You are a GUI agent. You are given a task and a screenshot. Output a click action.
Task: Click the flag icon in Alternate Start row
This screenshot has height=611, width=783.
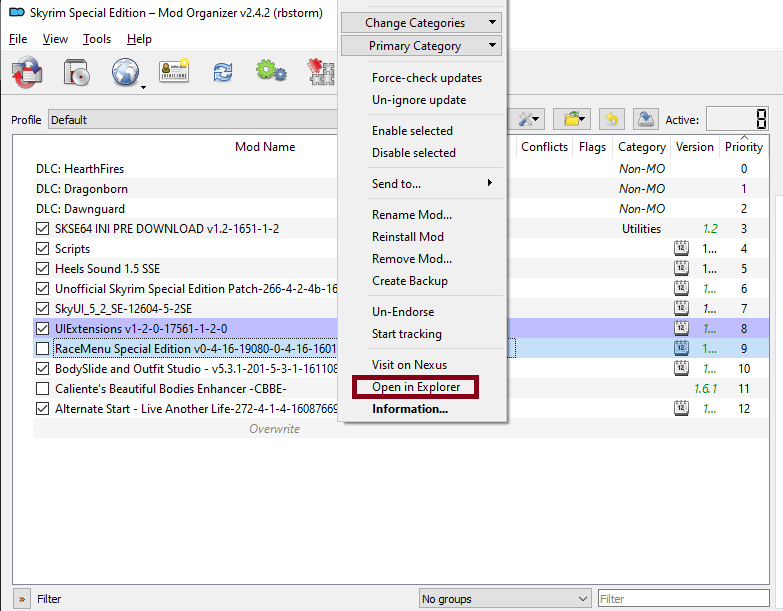coord(681,408)
